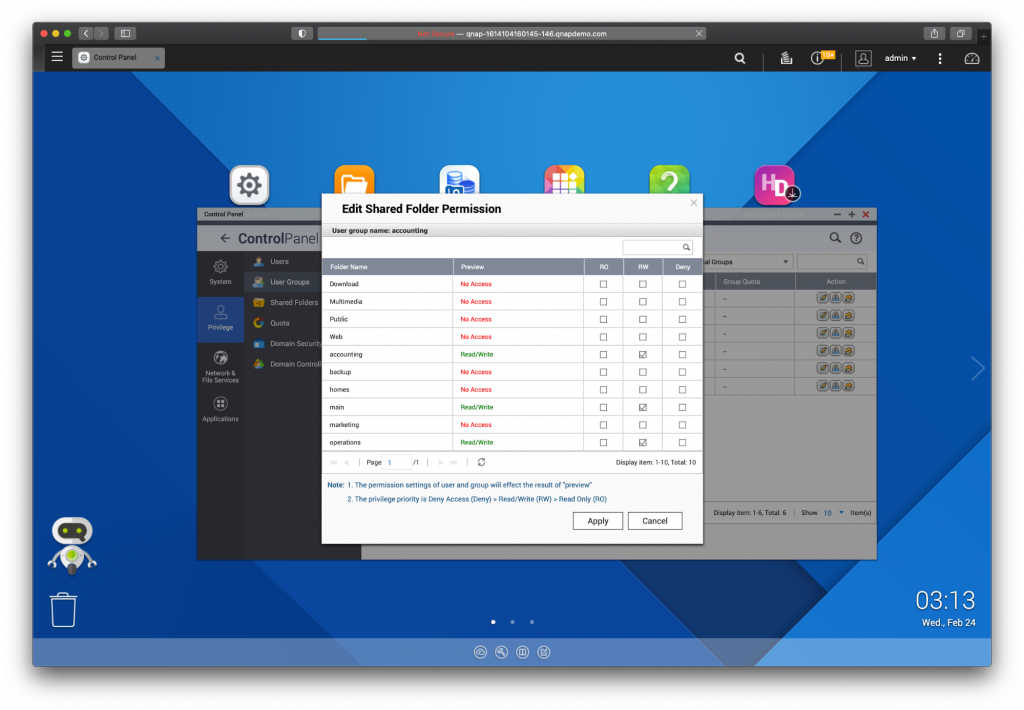Click Control Panel back arrow
The height and width of the screenshot is (710, 1024).
(225, 238)
